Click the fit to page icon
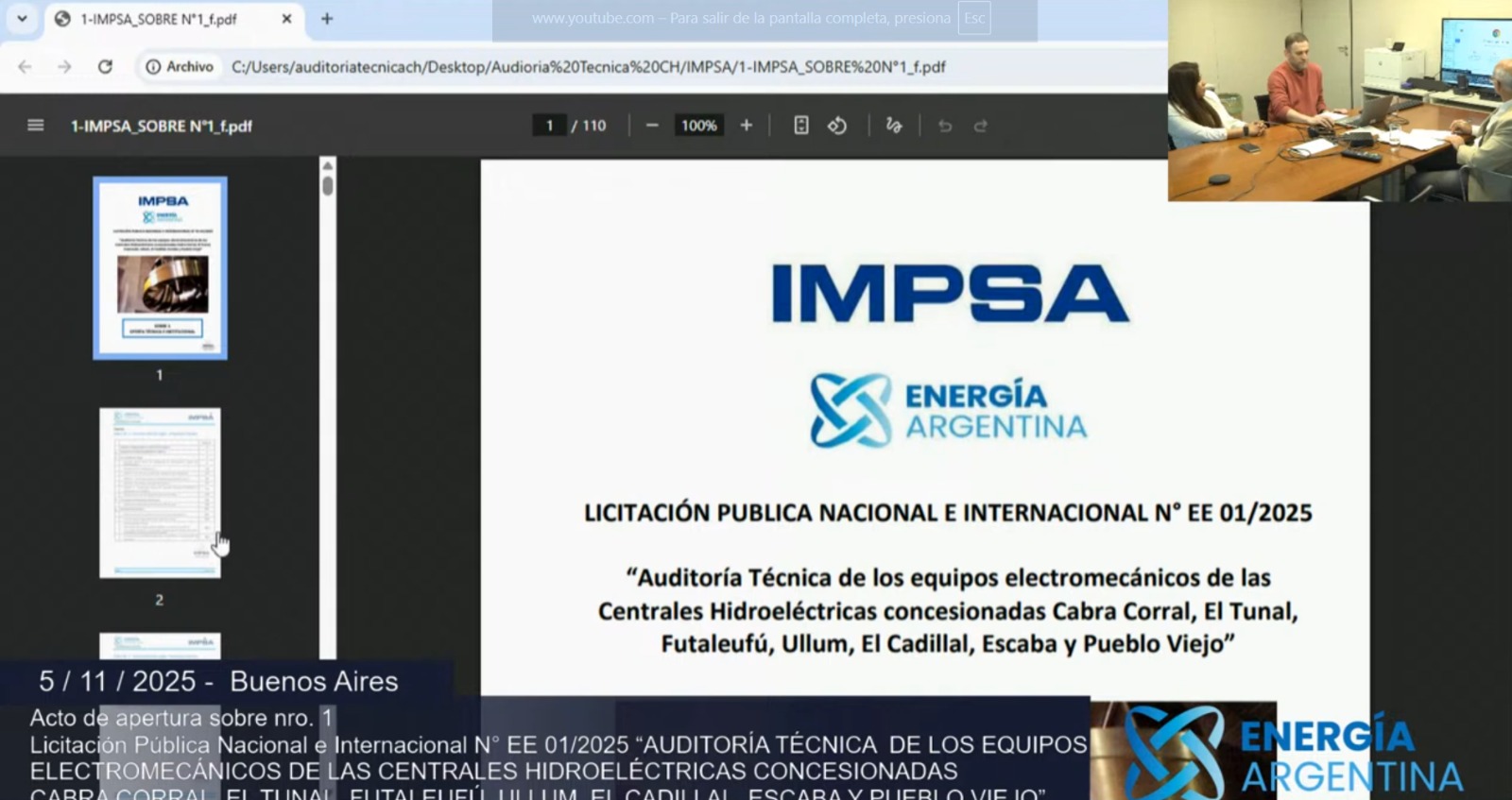The height and width of the screenshot is (800, 1512). pos(801,126)
